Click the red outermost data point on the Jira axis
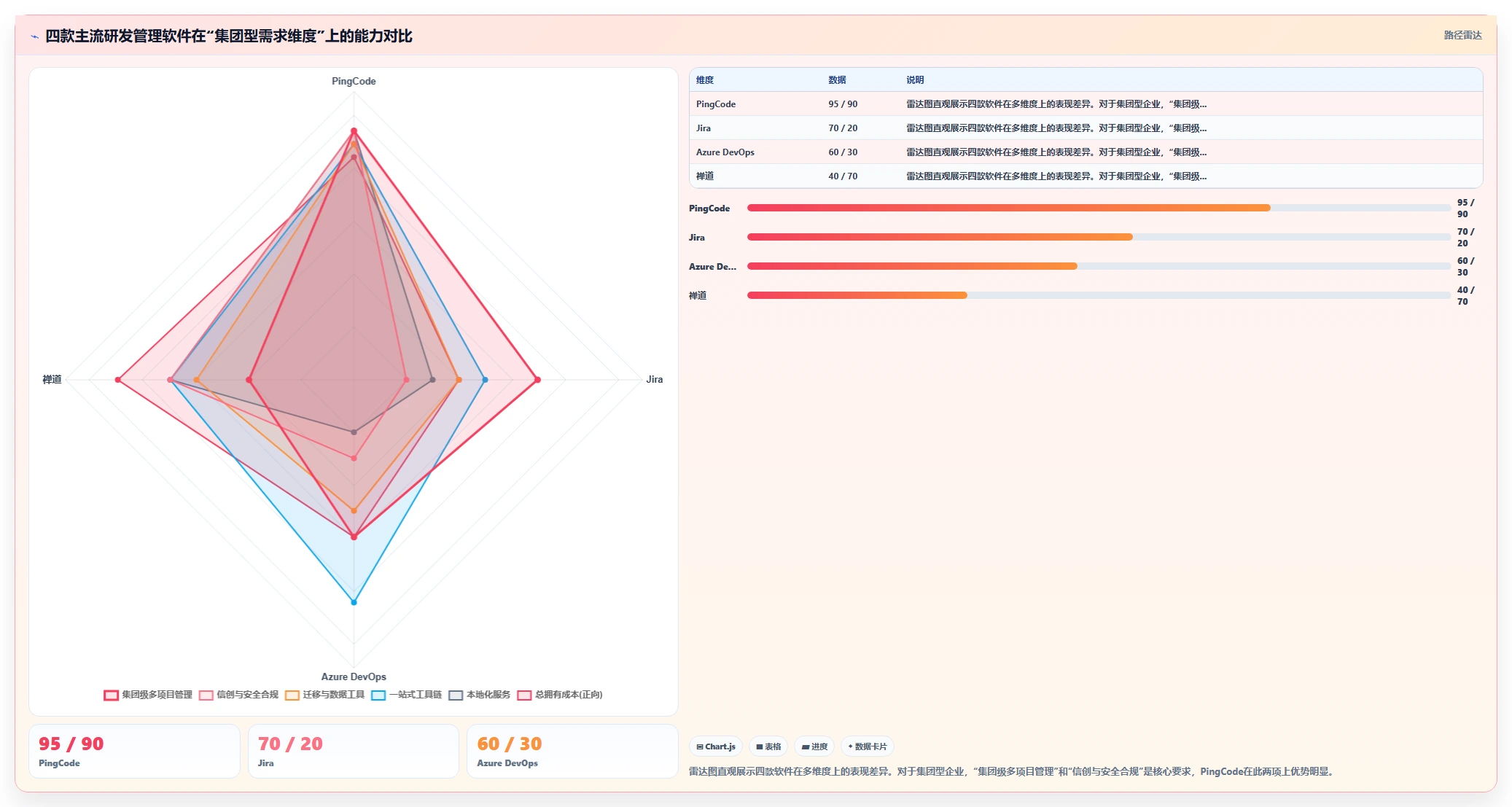The image size is (1512, 807). pyautogui.click(x=538, y=380)
